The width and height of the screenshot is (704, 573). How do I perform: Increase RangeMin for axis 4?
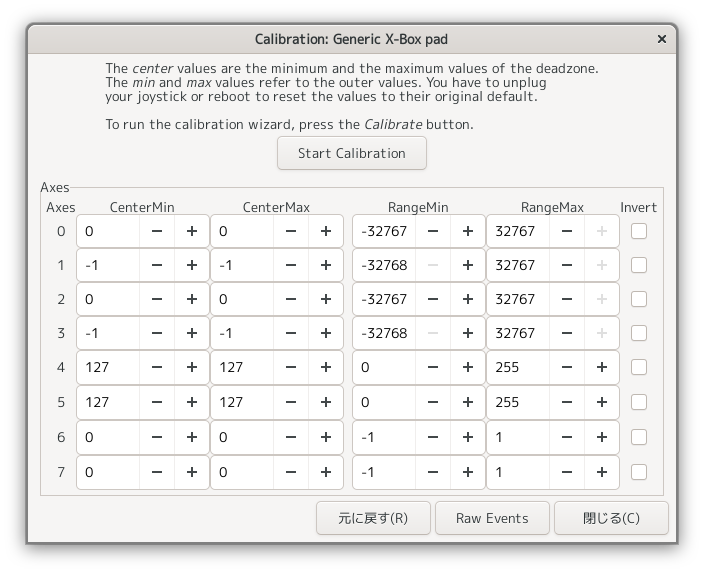click(467, 367)
